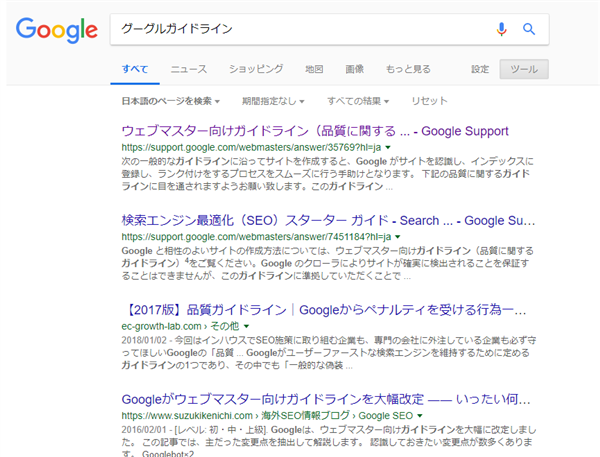The image size is (600, 457).
Task: Select the すべて tab
Action: pos(135,69)
